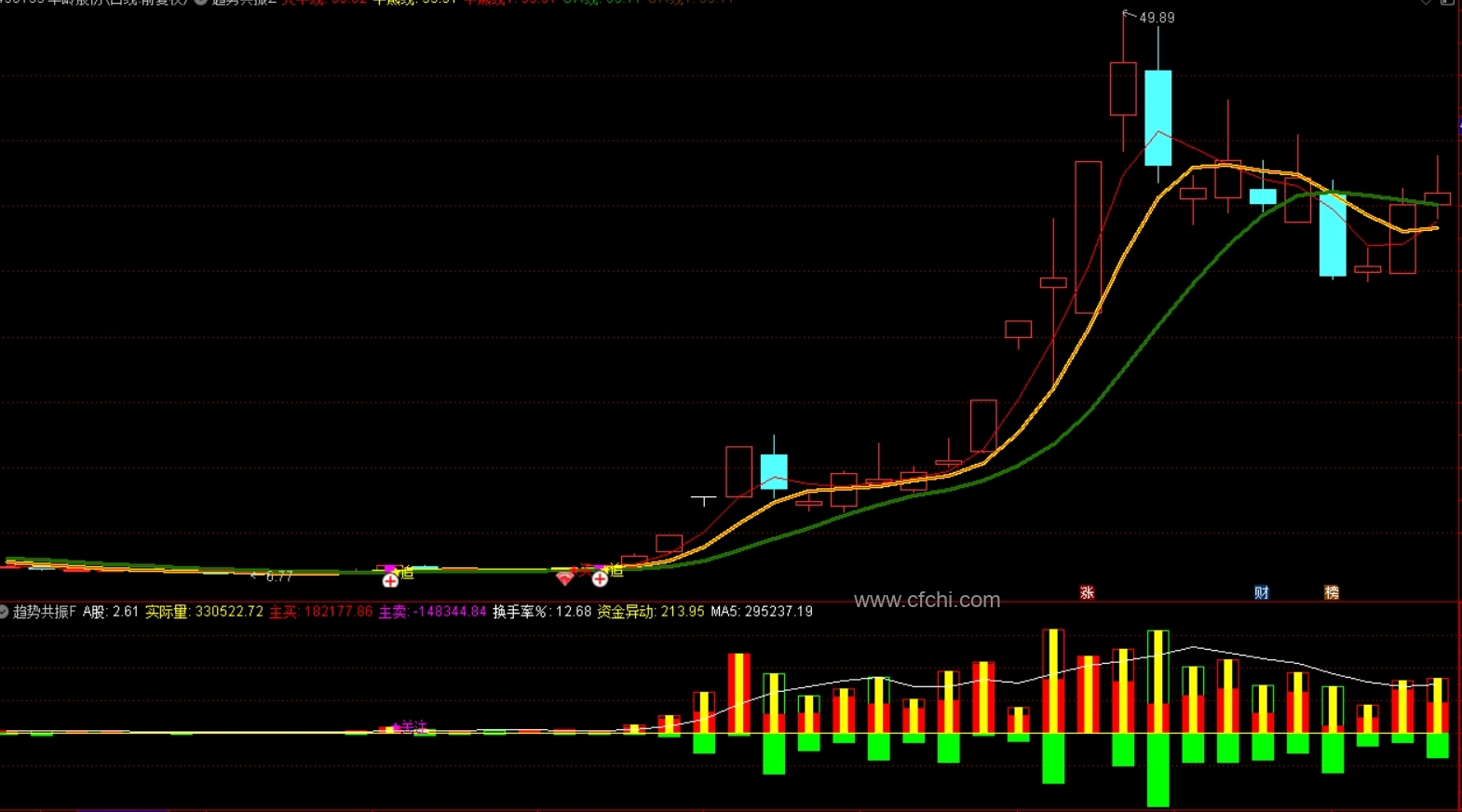Screen dimensions: 1462x812
Task: Click the 49.89 high price label
Action: [1157, 18]
